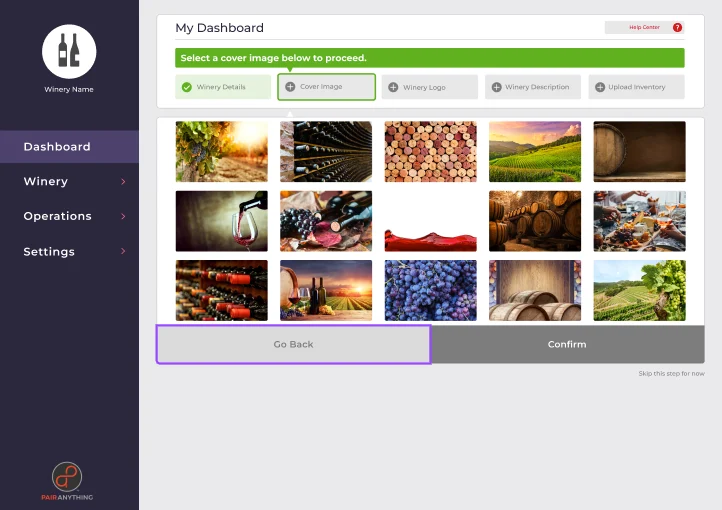Click the plus icon on Winery Logo step
Screen dimensions: 722x510
pos(393,87)
